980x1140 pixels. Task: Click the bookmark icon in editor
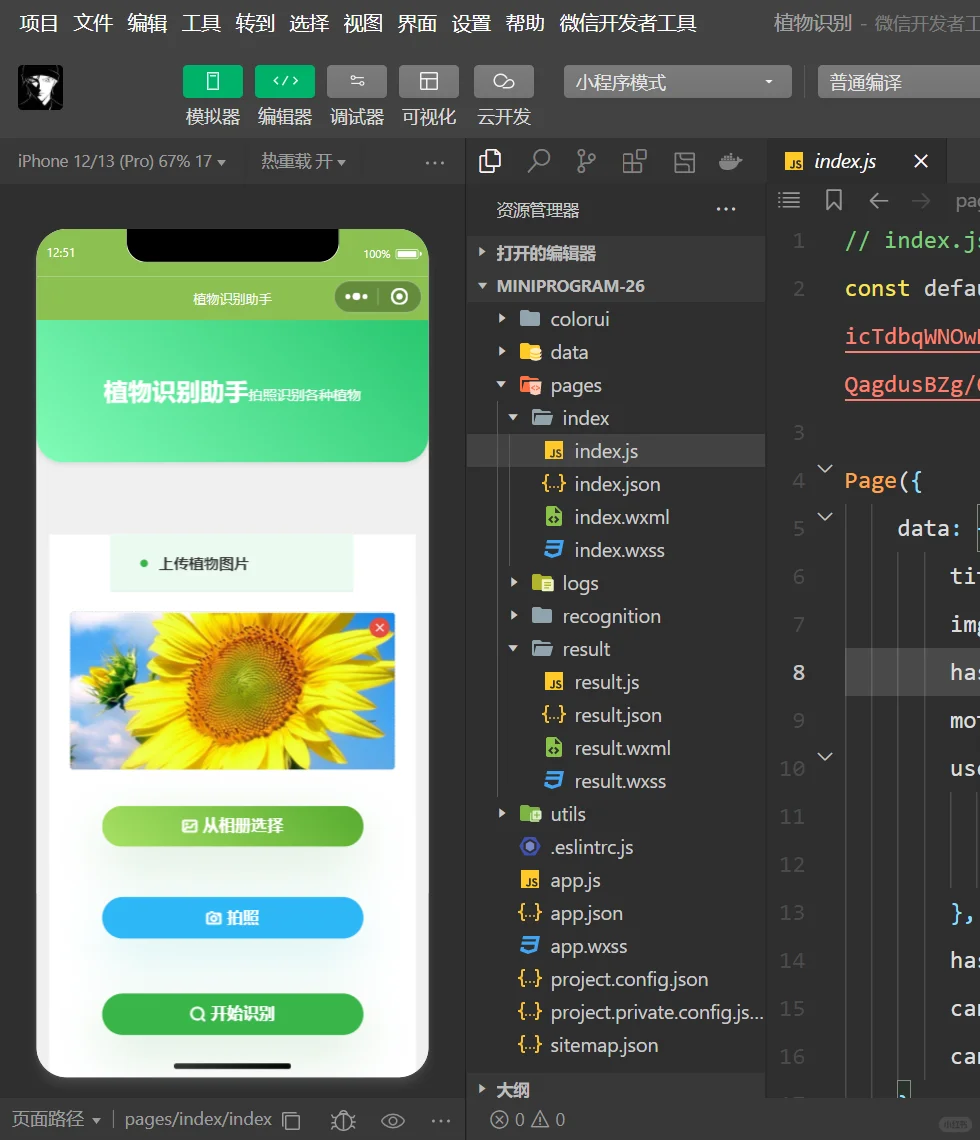pyautogui.click(x=834, y=200)
